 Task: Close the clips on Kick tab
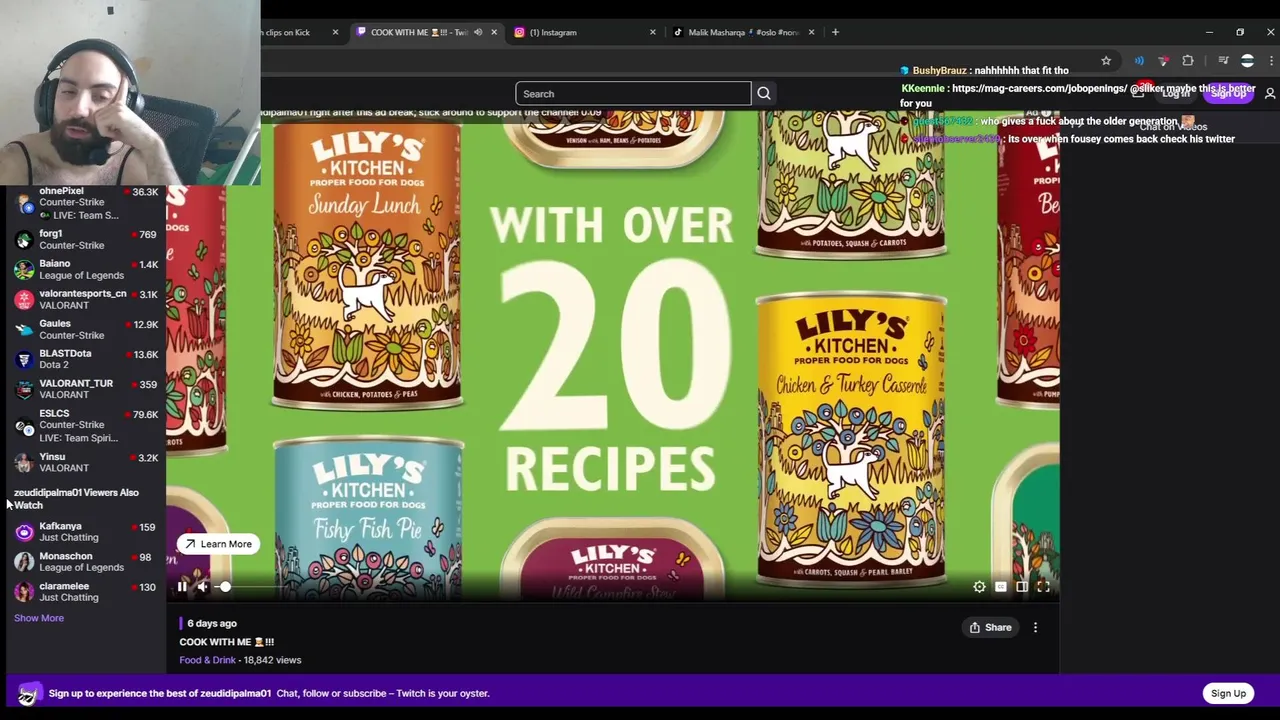click(335, 32)
